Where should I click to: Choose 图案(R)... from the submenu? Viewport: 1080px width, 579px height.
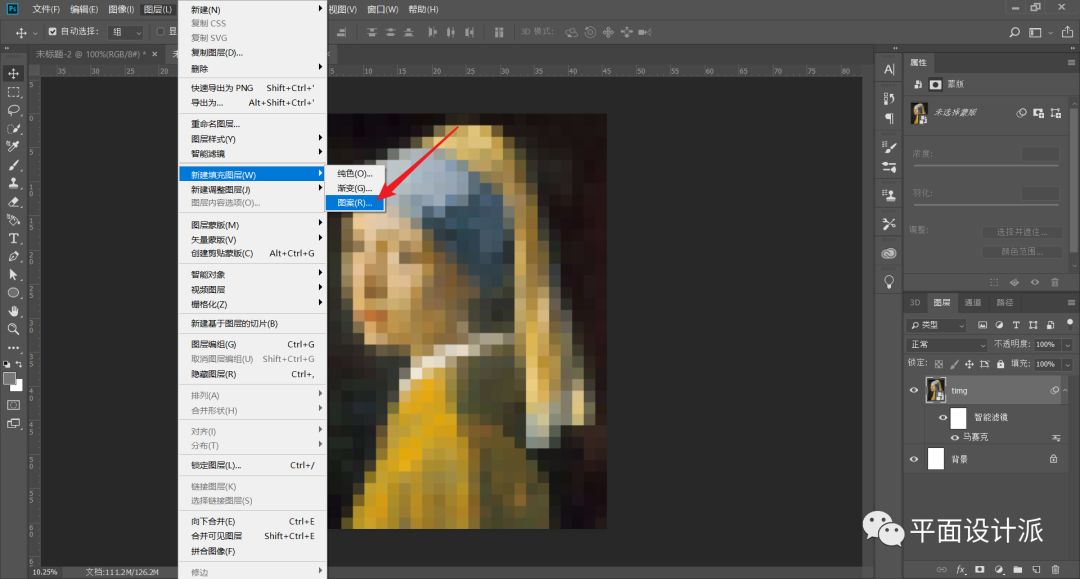pyautogui.click(x=355, y=203)
